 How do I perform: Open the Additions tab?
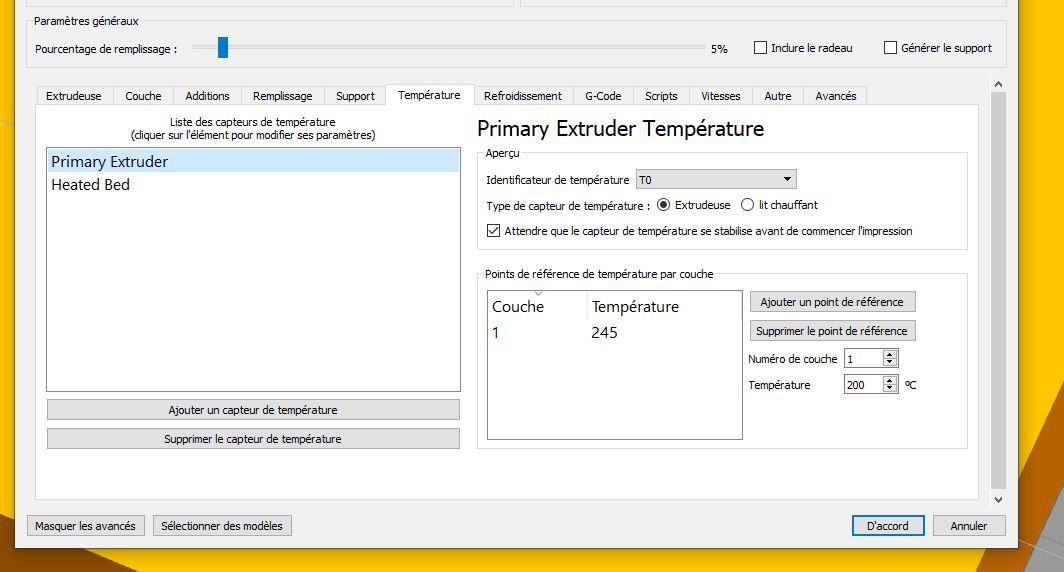(208, 96)
